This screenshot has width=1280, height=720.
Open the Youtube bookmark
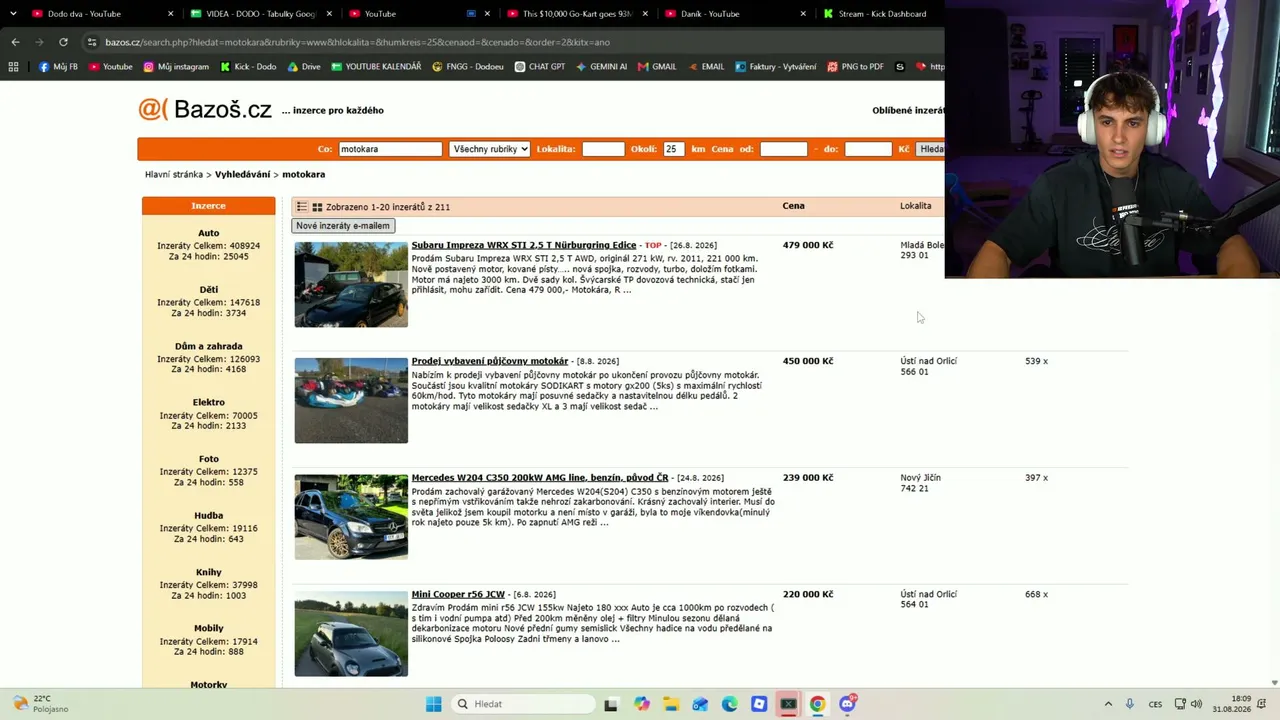click(110, 67)
